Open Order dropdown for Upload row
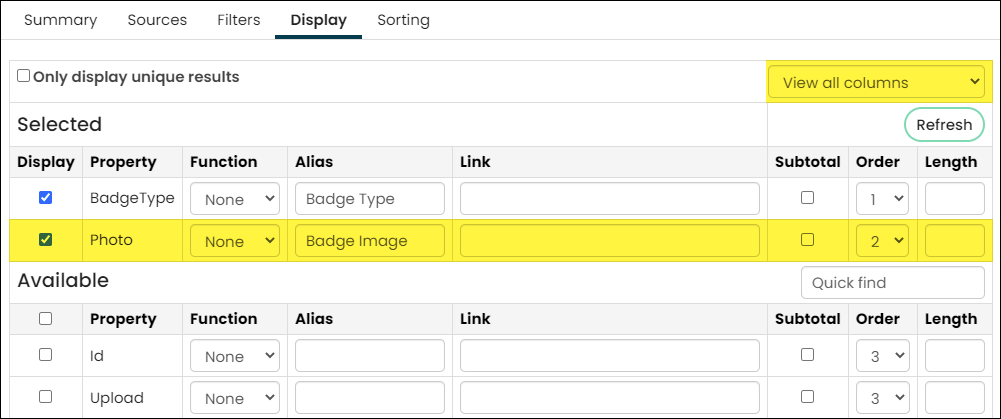 click(x=882, y=397)
